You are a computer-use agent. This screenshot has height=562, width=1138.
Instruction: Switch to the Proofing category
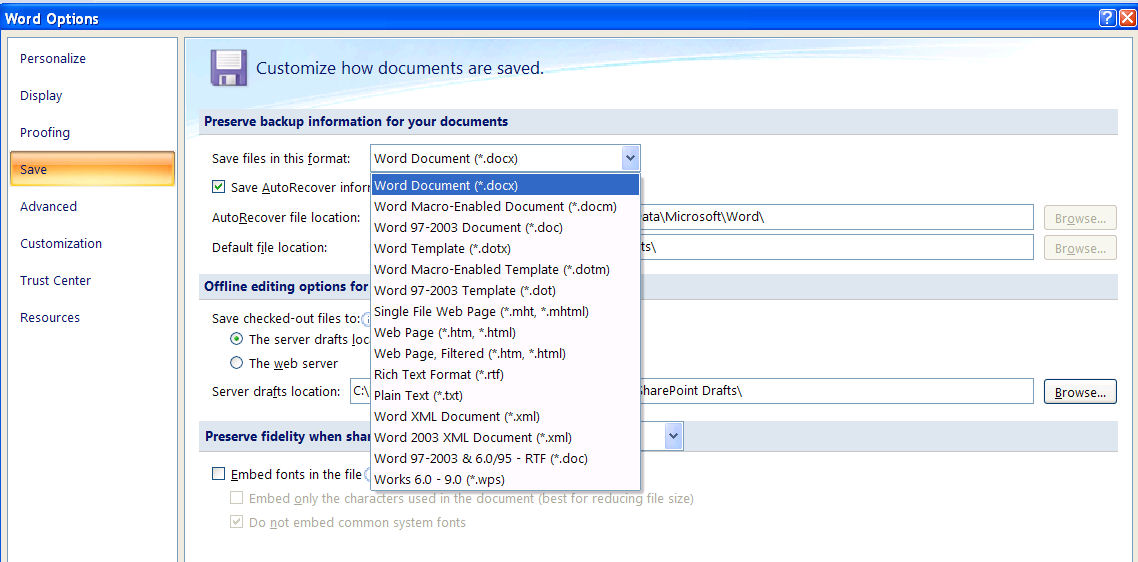point(45,133)
